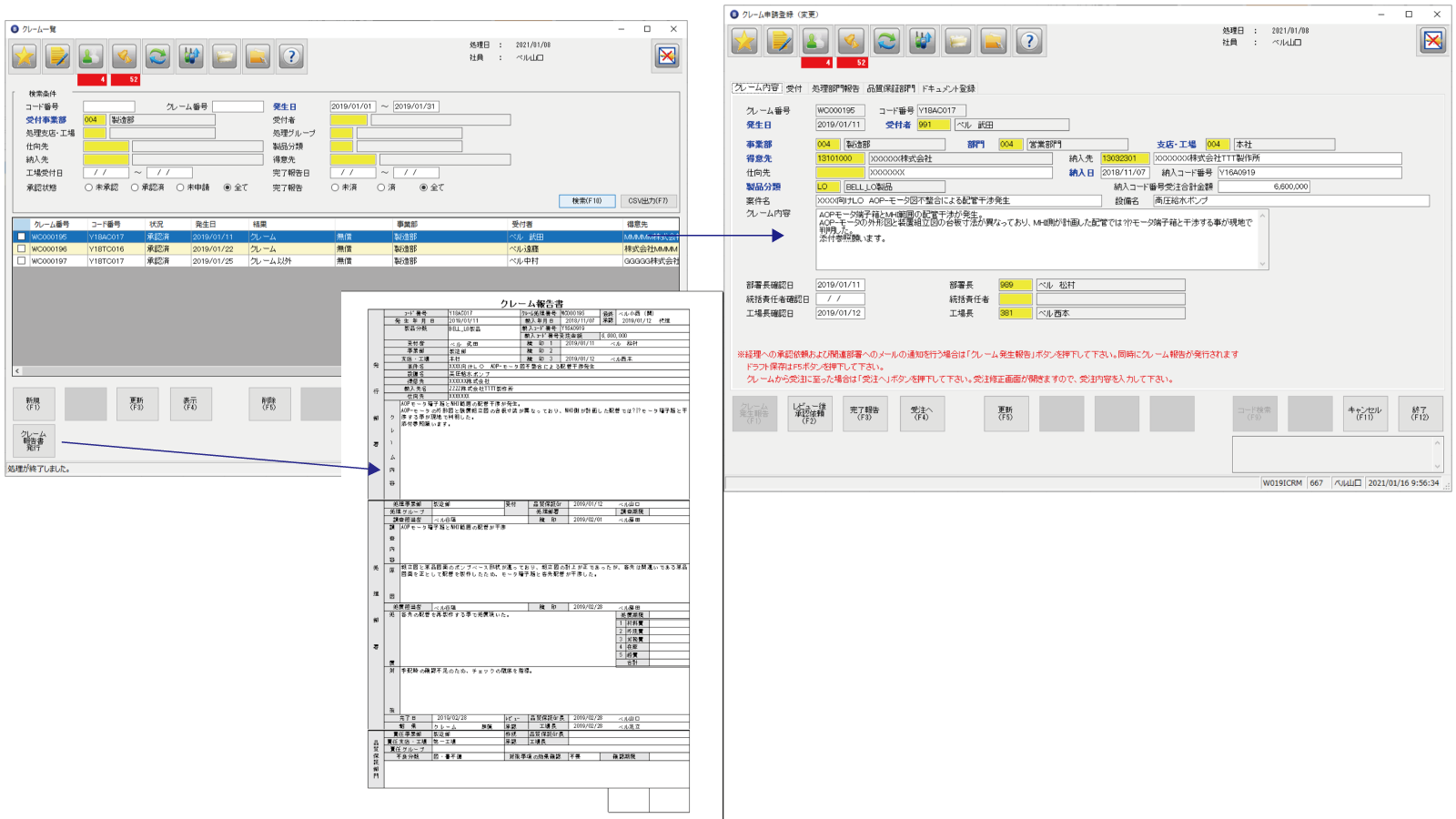The width and height of the screenshot is (1456, 819).
Task: Switch to the 受付 tab
Action: (794, 88)
